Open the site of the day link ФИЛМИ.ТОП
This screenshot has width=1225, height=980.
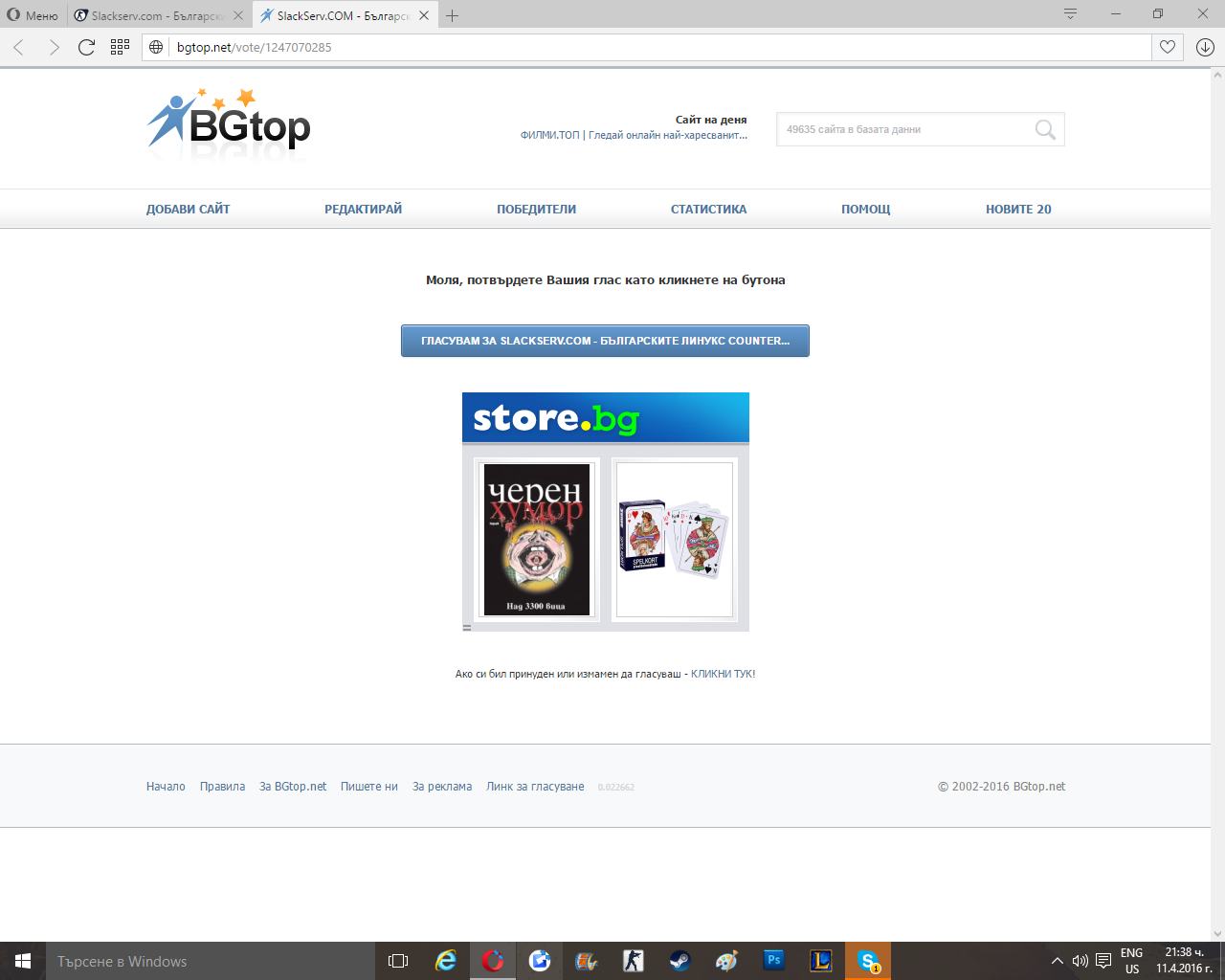(x=634, y=135)
